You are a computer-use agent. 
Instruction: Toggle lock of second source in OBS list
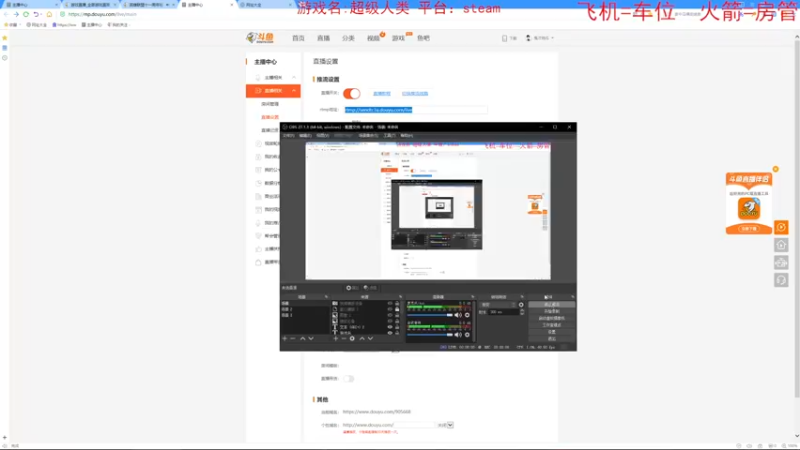pos(397,309)
